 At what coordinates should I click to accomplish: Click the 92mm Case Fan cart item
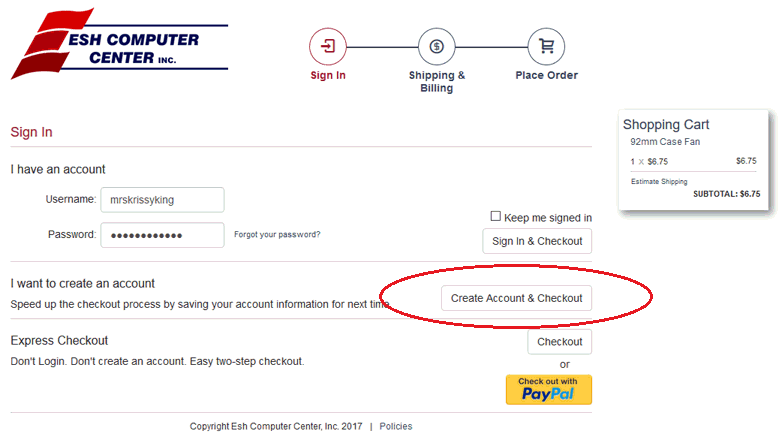pyautogui.click(x=665, y=142)
